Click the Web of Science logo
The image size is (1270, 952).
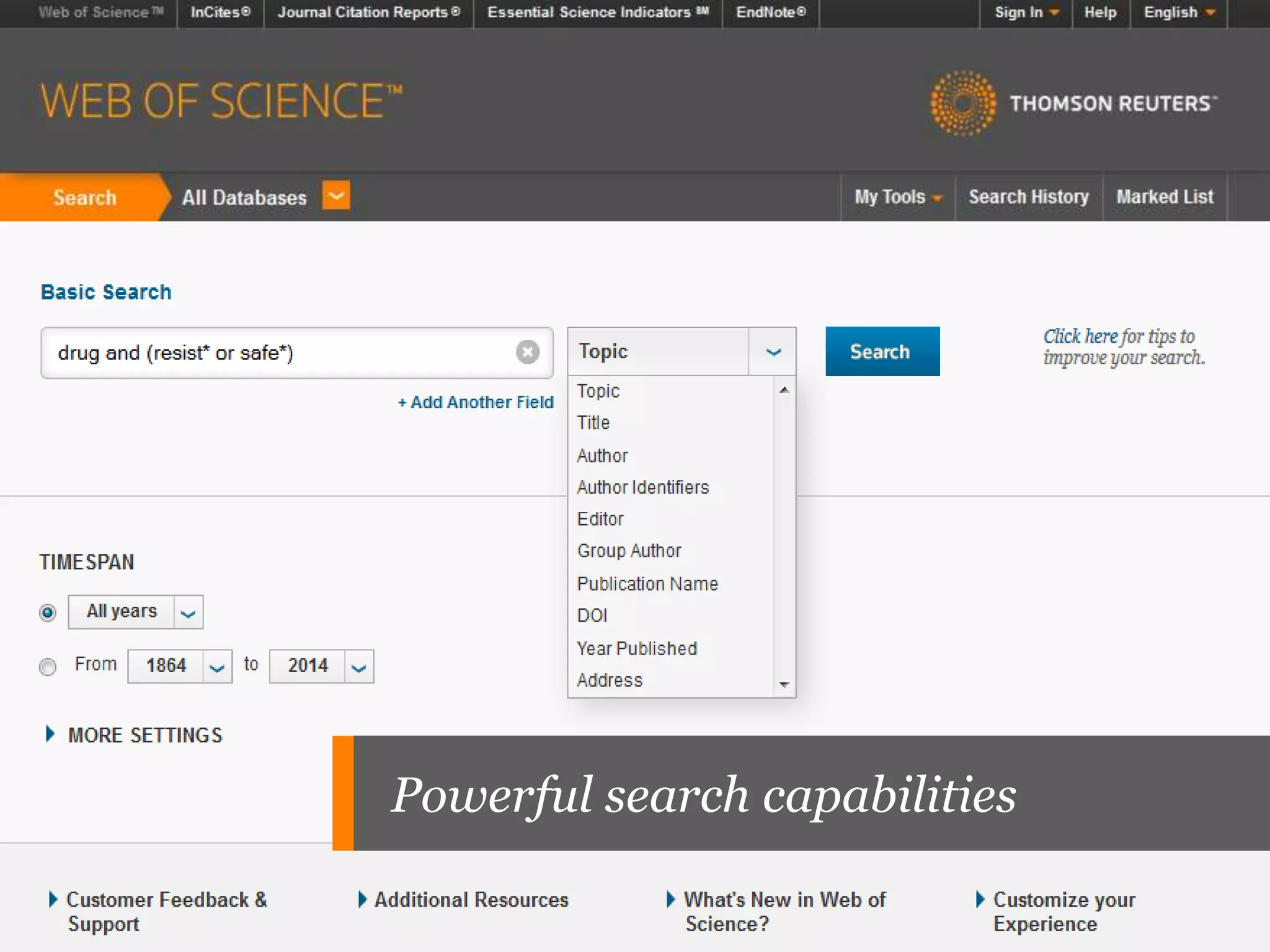coord(221,101)
